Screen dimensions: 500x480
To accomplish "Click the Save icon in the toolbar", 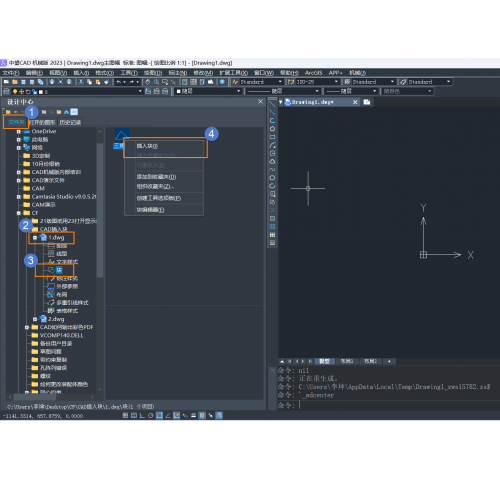I will click(x=23, y=82).
